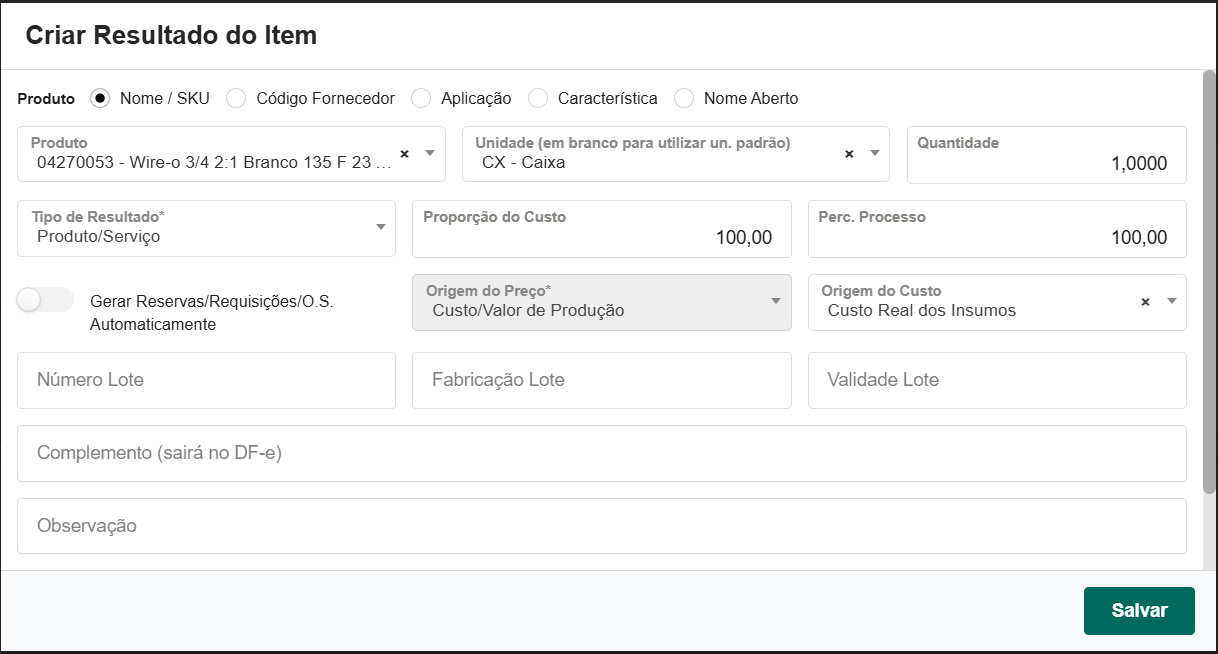Open the Tipo de Resultado dropdown
The height and width of the screenshot is (654, 1218).
pyautogui.click(x=380, y=227)
